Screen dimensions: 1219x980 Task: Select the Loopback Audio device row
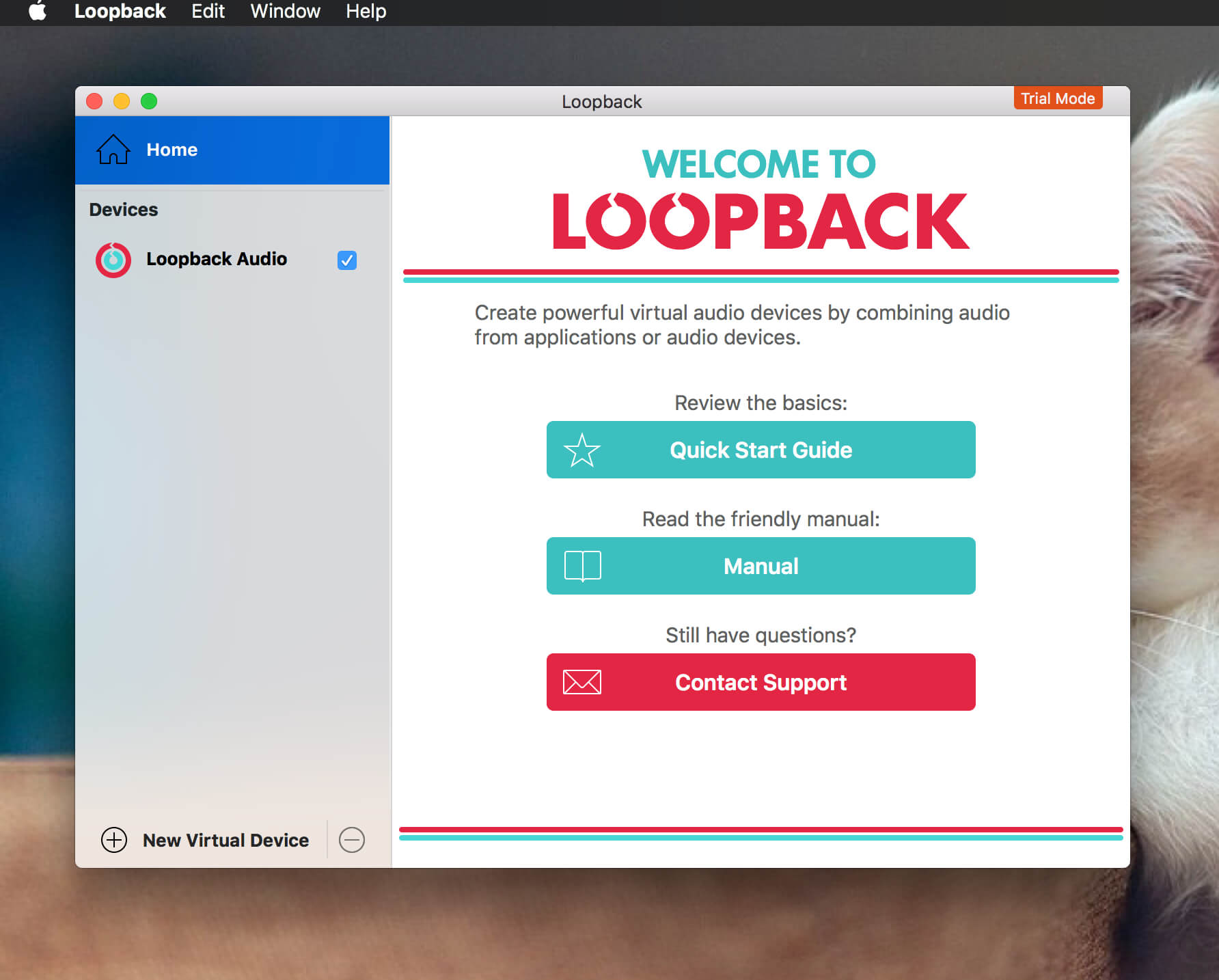coord(232,260)
